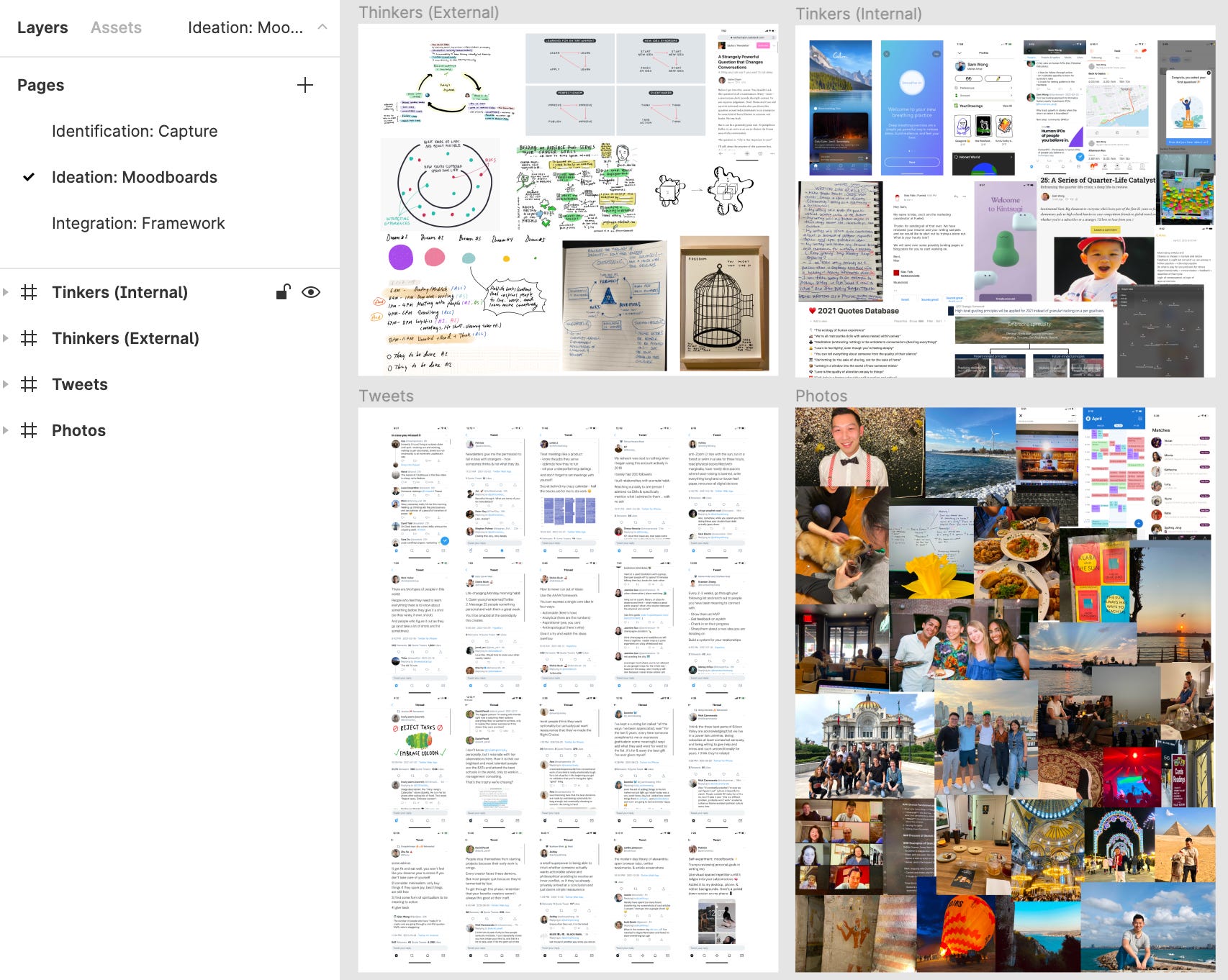This screenshot has height=980, width=1228.
Task: Select the 2021 Quotes Database image
Action: pos(875,340)
